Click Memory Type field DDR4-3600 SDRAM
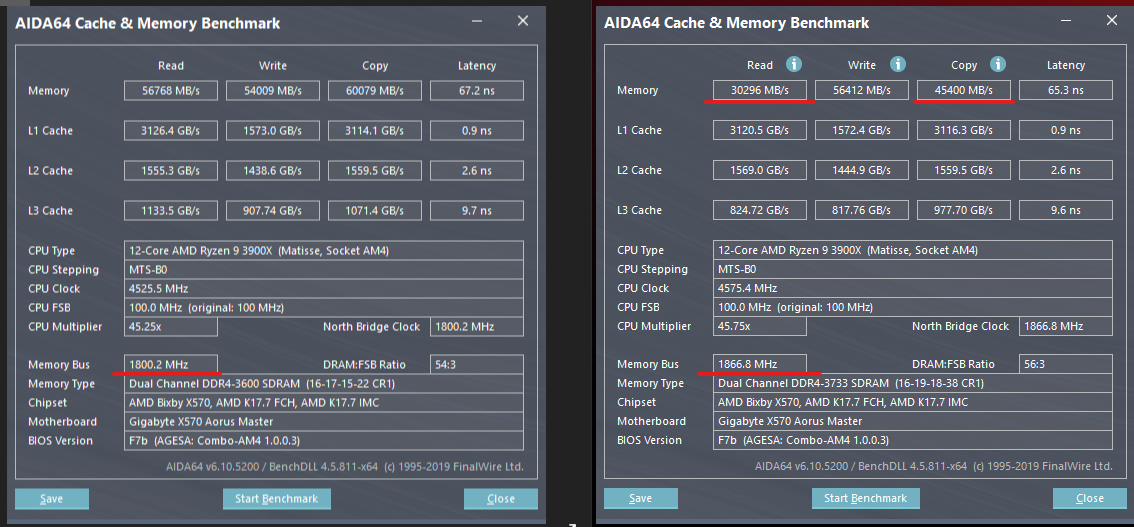The height and width of the screenshot is (527, 1134). [x=323, y=384]
